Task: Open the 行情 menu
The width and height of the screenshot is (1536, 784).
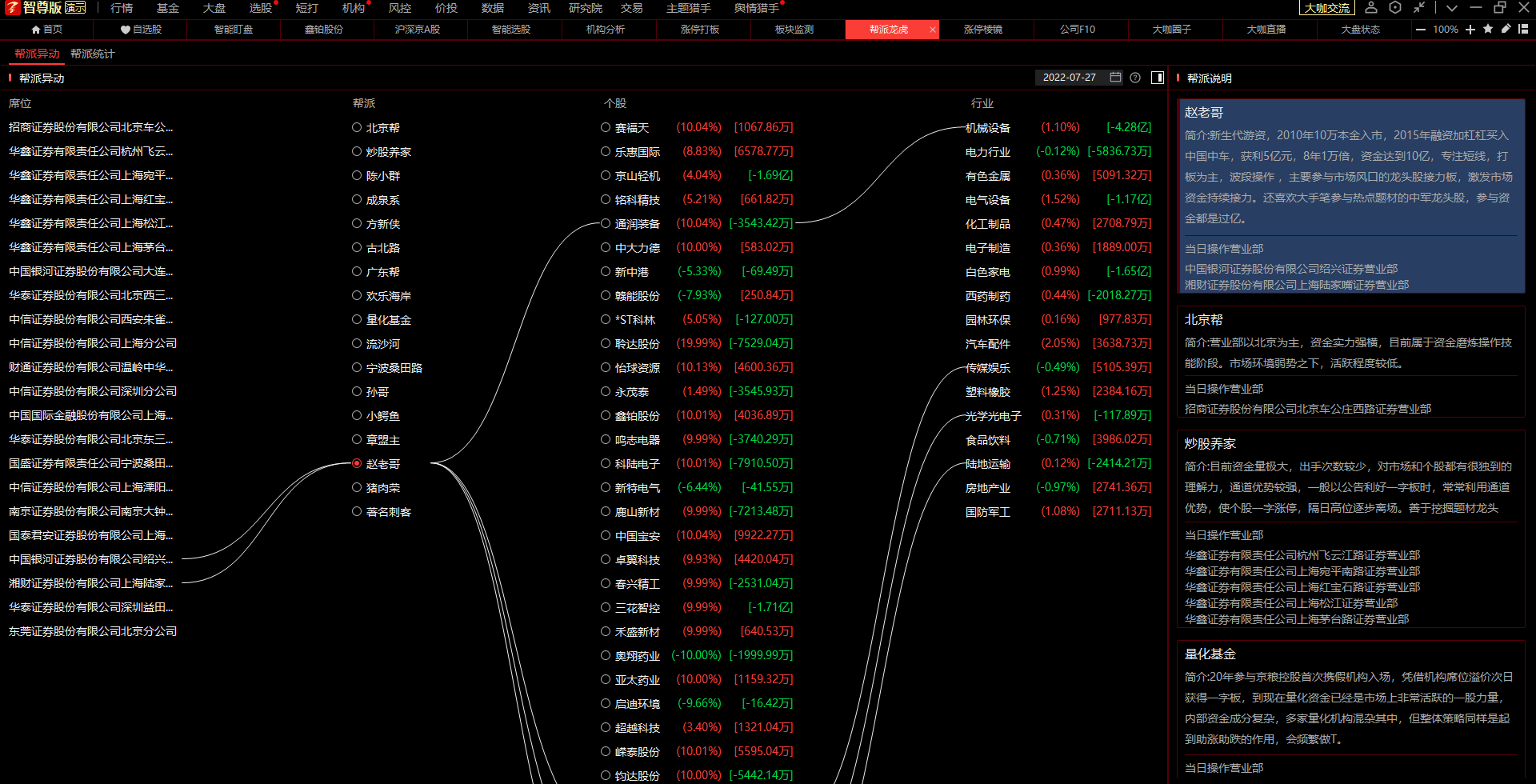Action: click(x=122, y=8)
